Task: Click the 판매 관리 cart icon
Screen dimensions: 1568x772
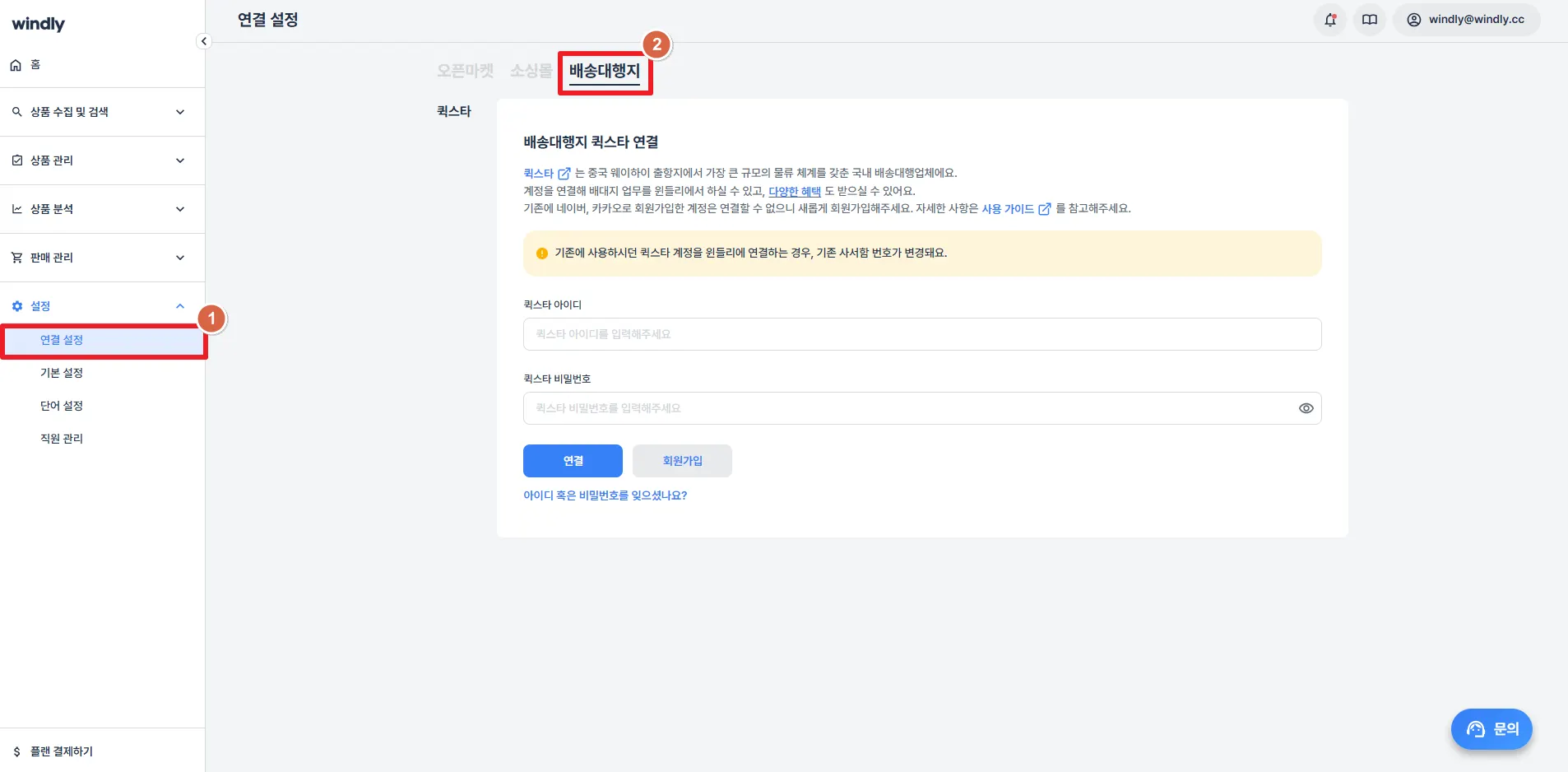Action: (x=16, y=258)
